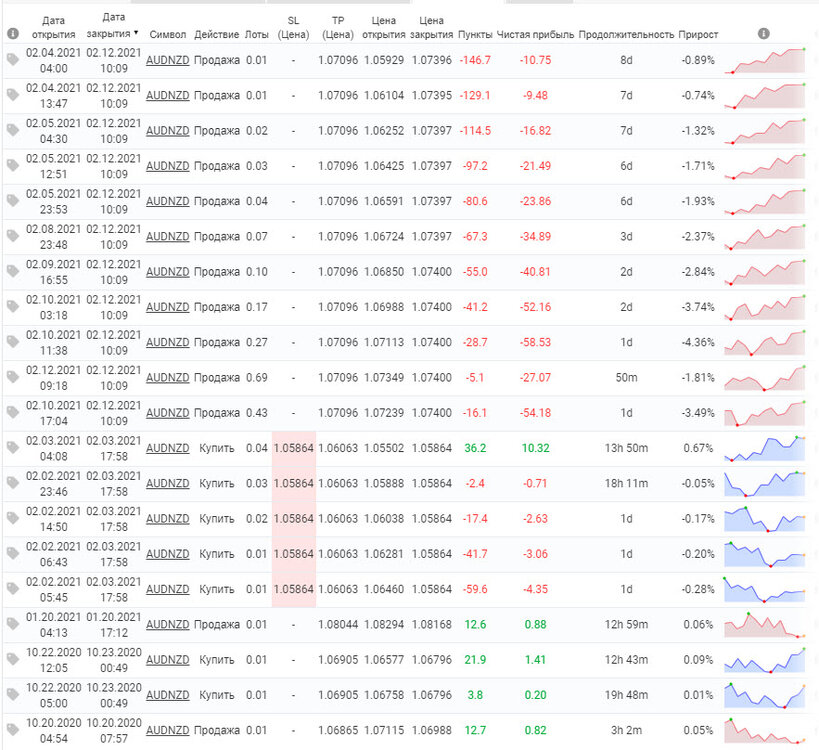
Task: Click tag icon of trade opened 01.20.2021 04:13
Action: (x=13, y=624)
